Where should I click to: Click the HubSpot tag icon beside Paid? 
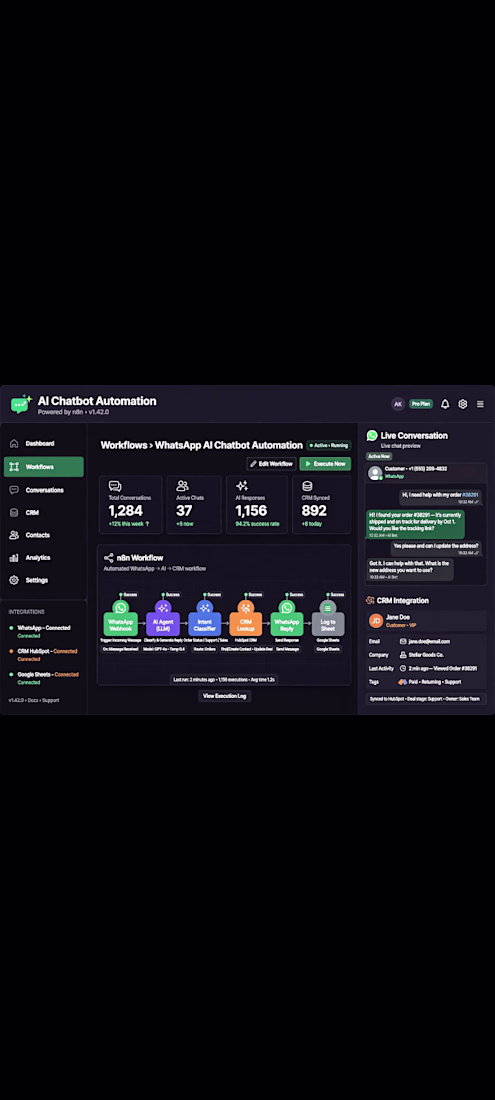403,682
